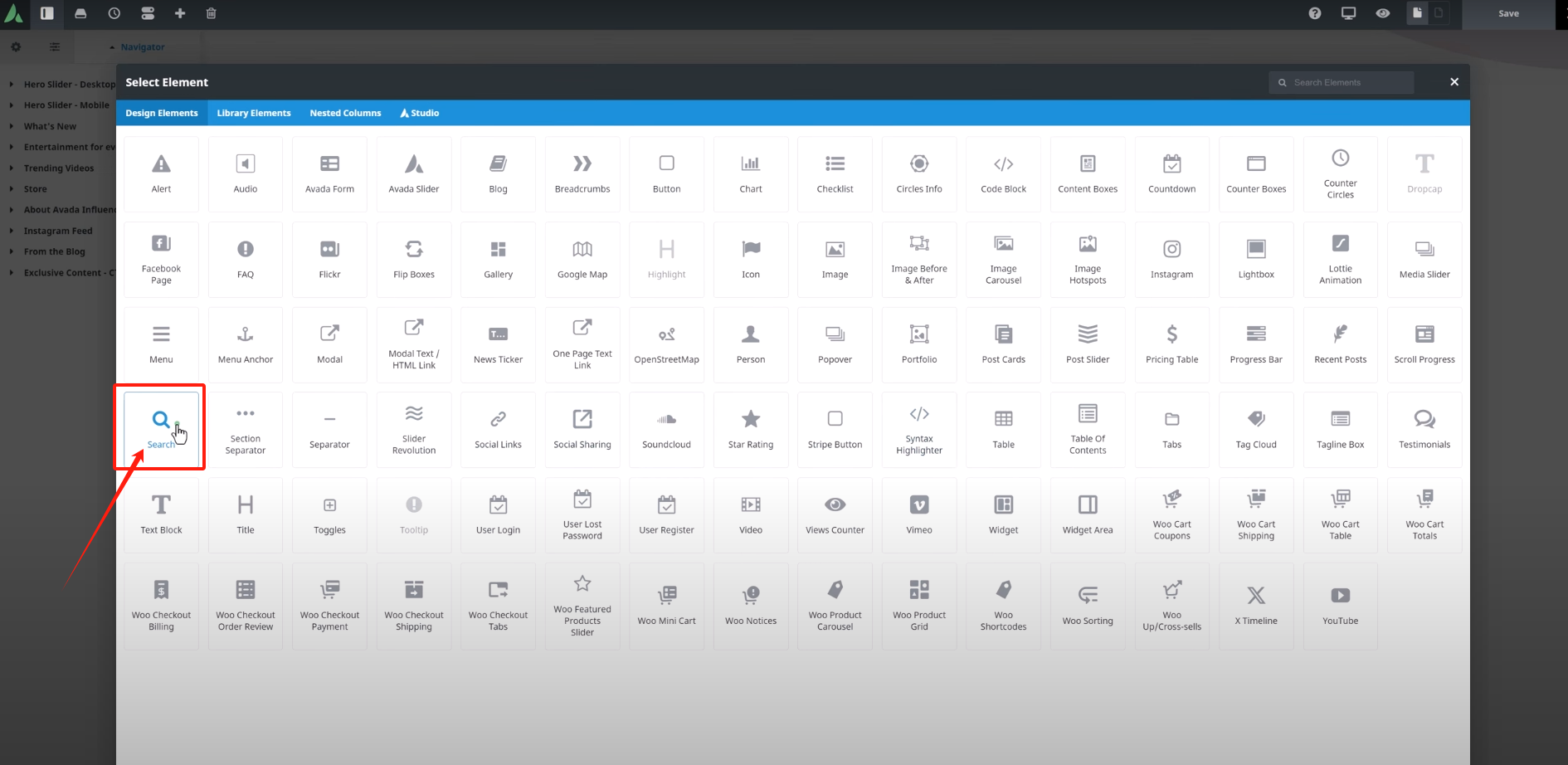The width and height of the screenshot is (1568, 765).
Task: Open the Nested Columns tab
Action: 345,113
